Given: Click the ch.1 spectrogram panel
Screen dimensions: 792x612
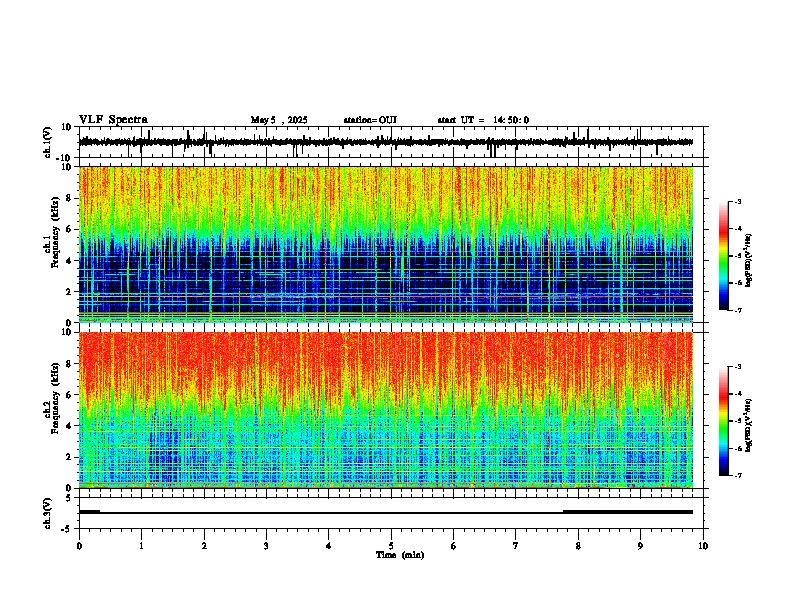Looking at the screenshot, I should pyautogui.click(x=386, y=244).
